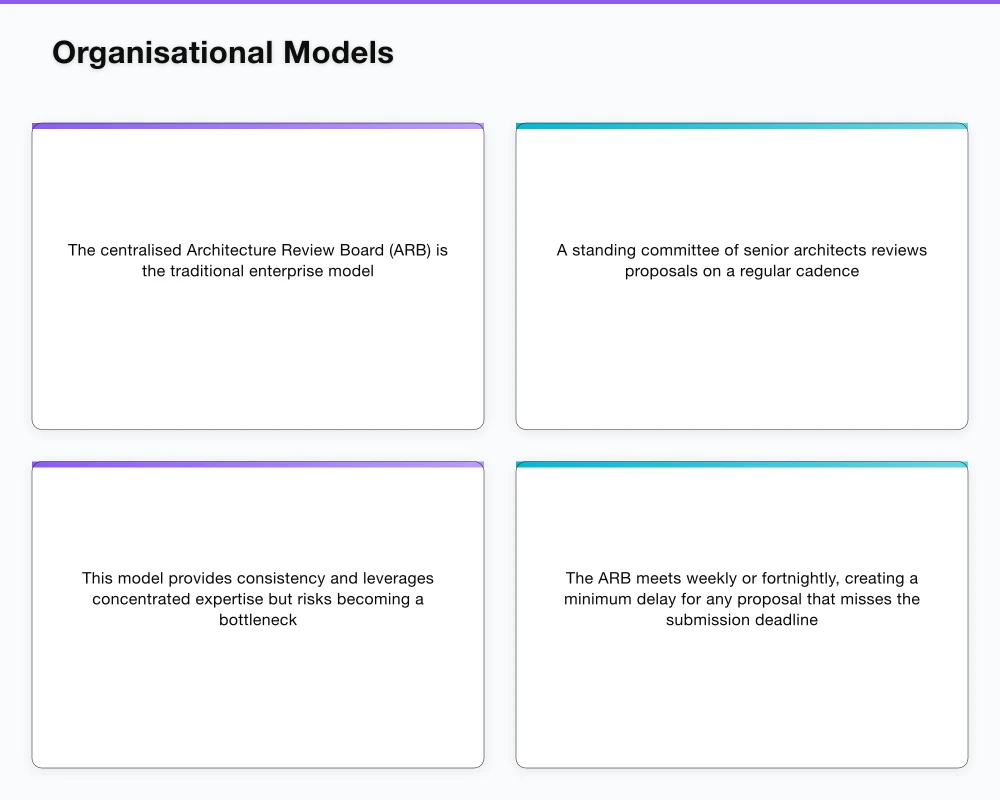Screen dimensions: 1000x800
Task: Click the teal accent bar above the standing committee card
Action: point(742,126)
